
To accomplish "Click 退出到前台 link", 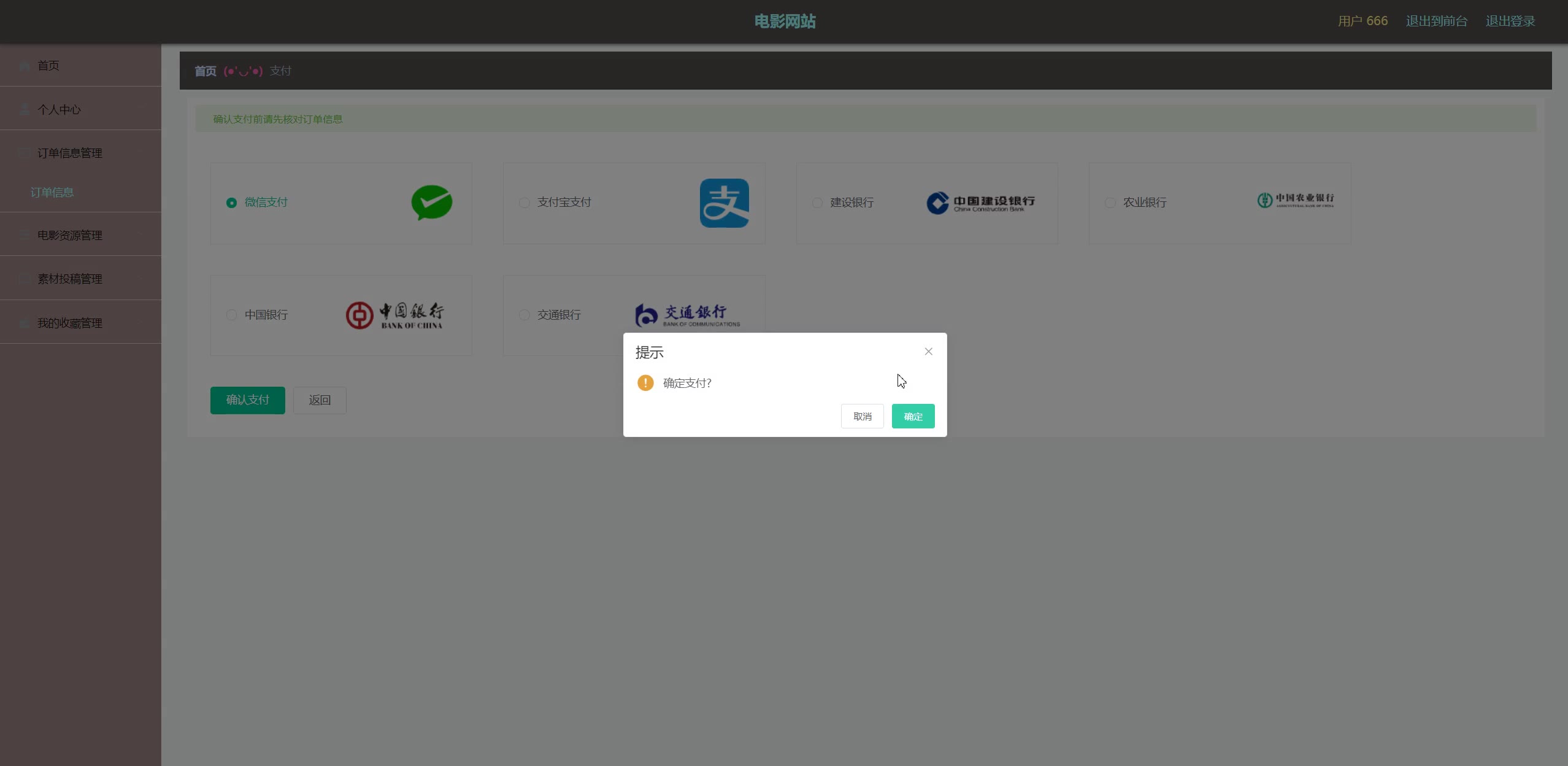I will [x=1436, y=21].
